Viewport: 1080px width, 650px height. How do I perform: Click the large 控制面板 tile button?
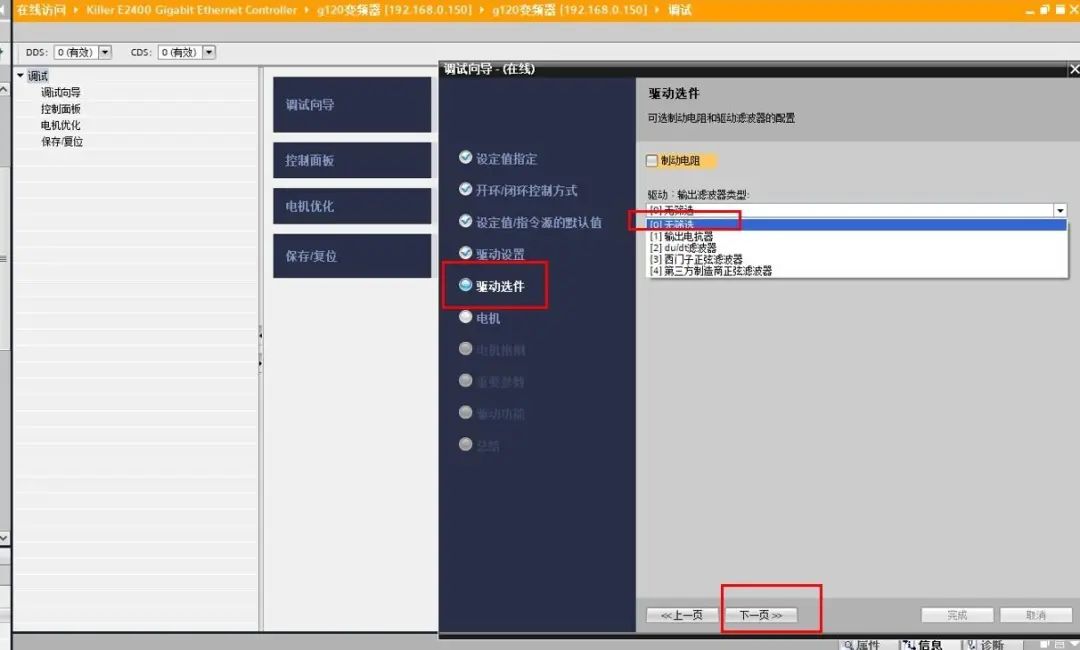[352, 160]
